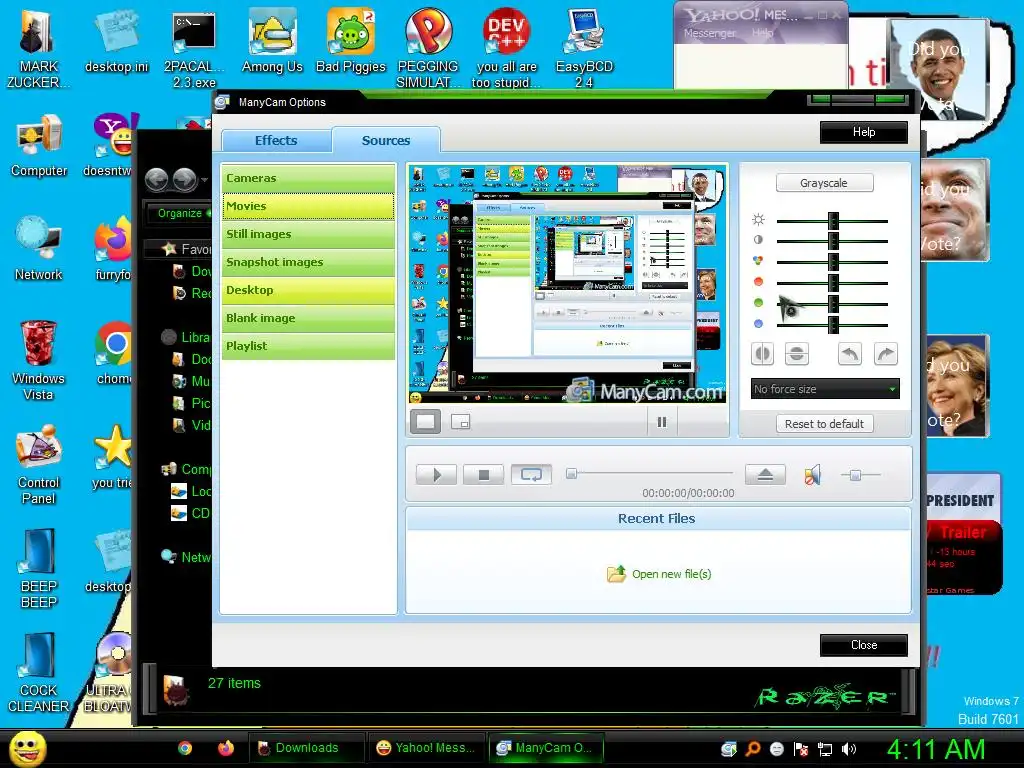
Task: Adjust the contrast slider handle
Action: pos(833,241)
